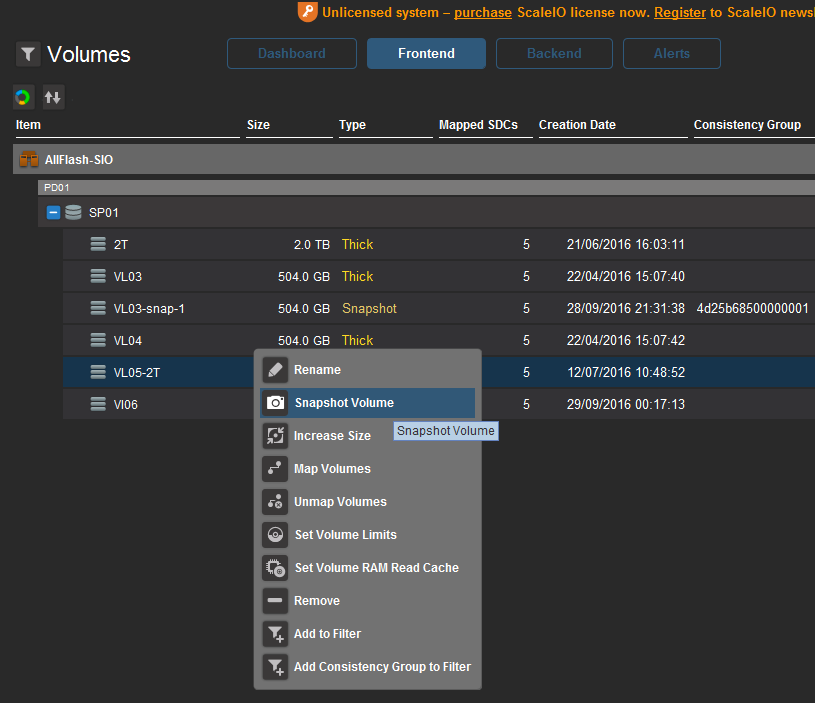Choose Rename from the context menu
815x703 pixels.
point(367,369)
